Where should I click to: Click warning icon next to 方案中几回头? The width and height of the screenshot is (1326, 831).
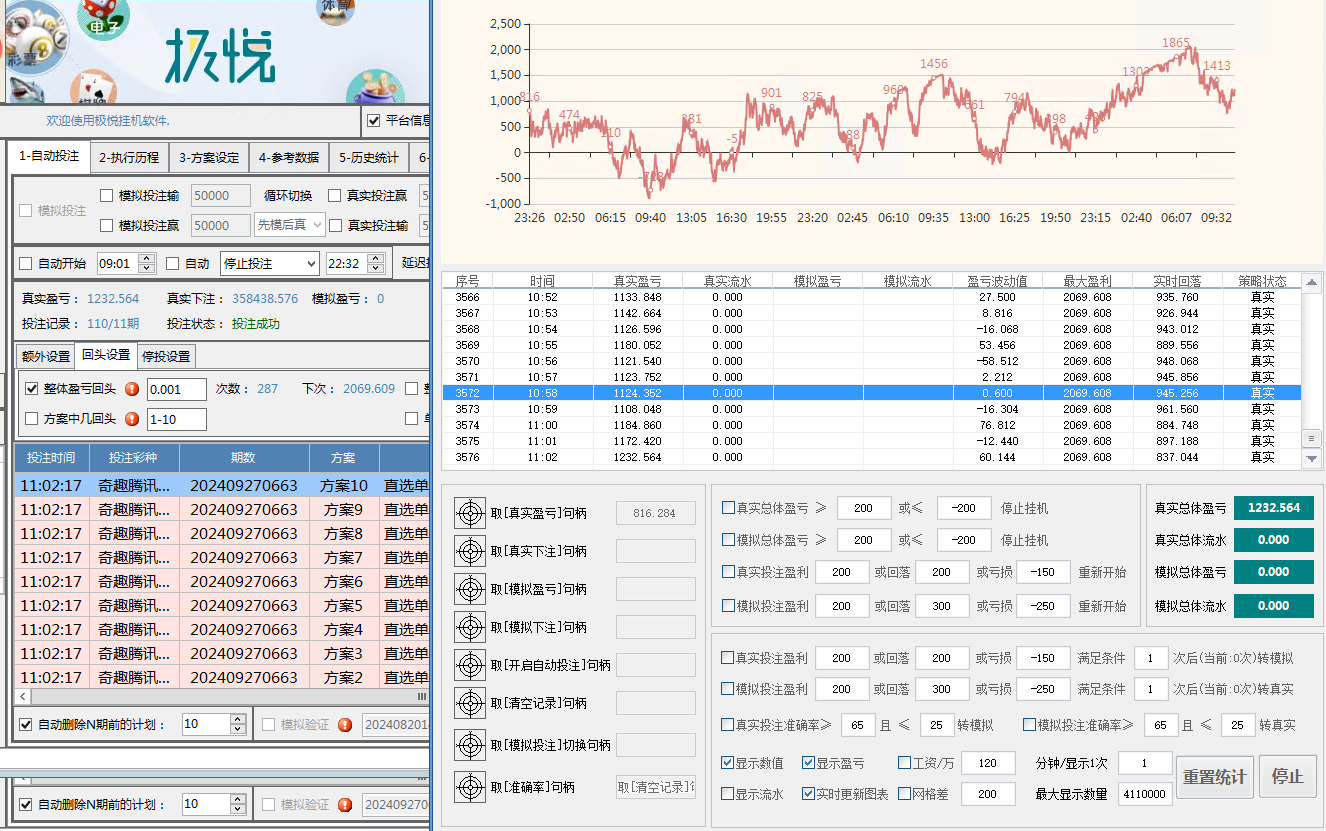coord(132,419)
